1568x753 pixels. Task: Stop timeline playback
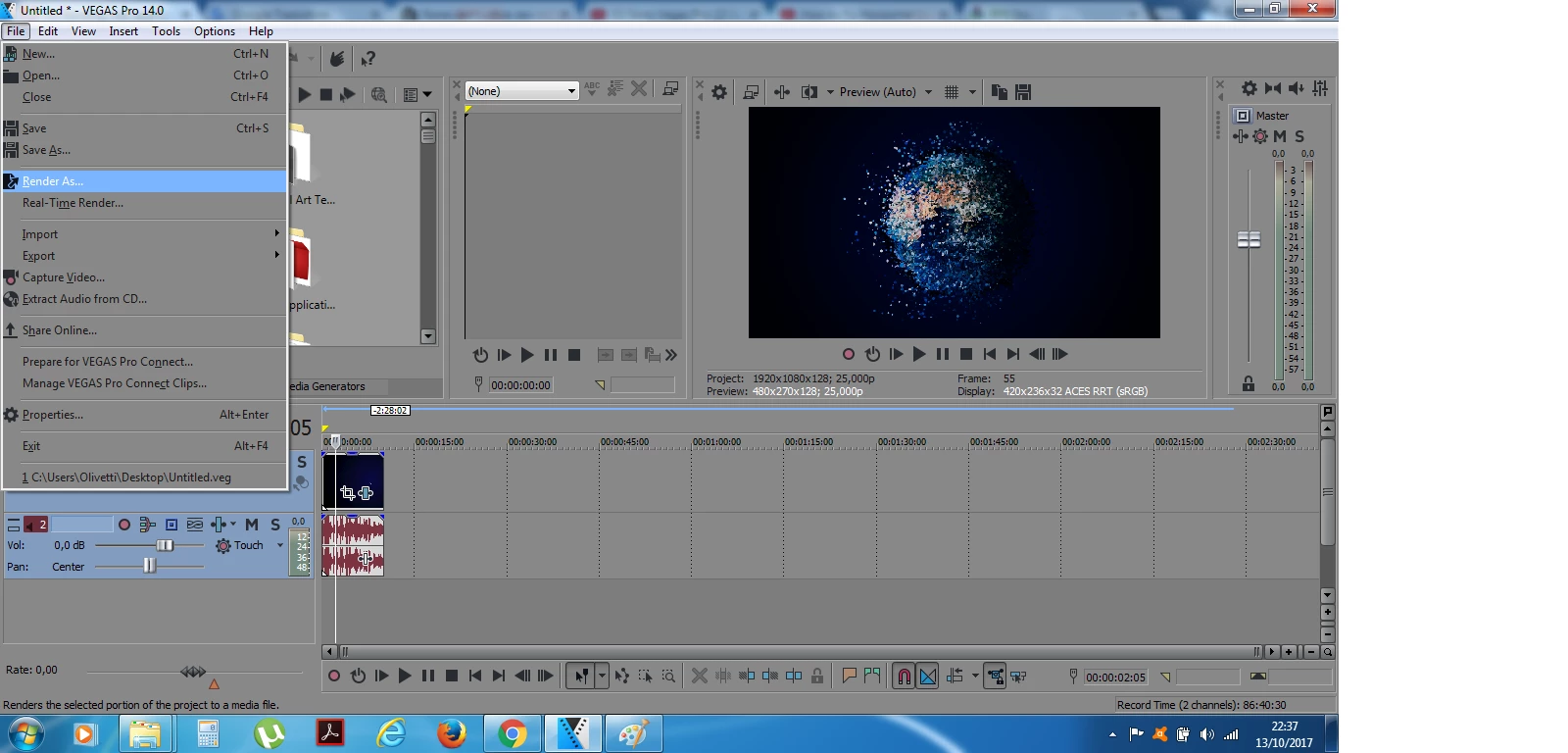point(452,676)
